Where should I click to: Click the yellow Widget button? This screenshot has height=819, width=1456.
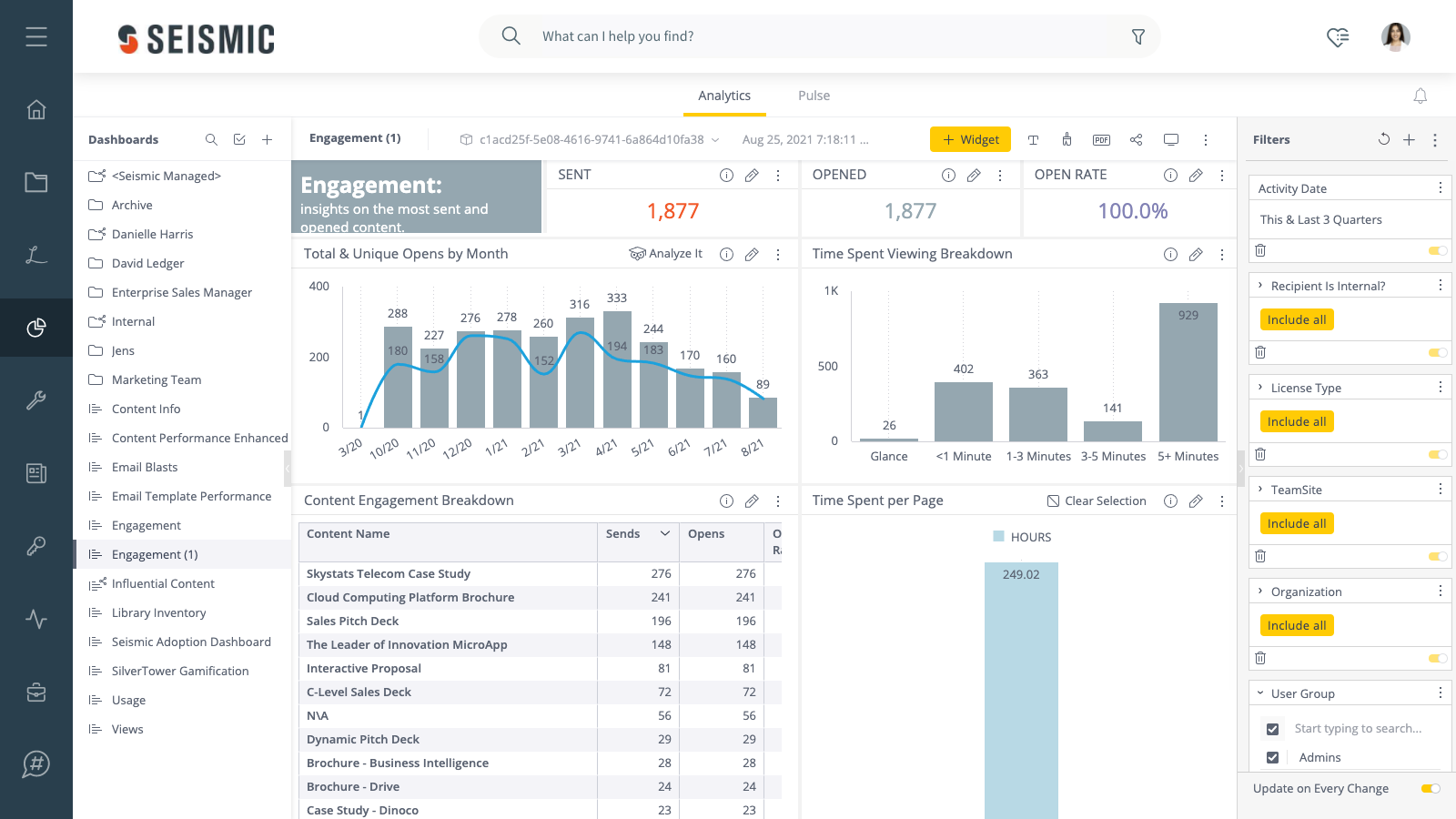point(970,139)
